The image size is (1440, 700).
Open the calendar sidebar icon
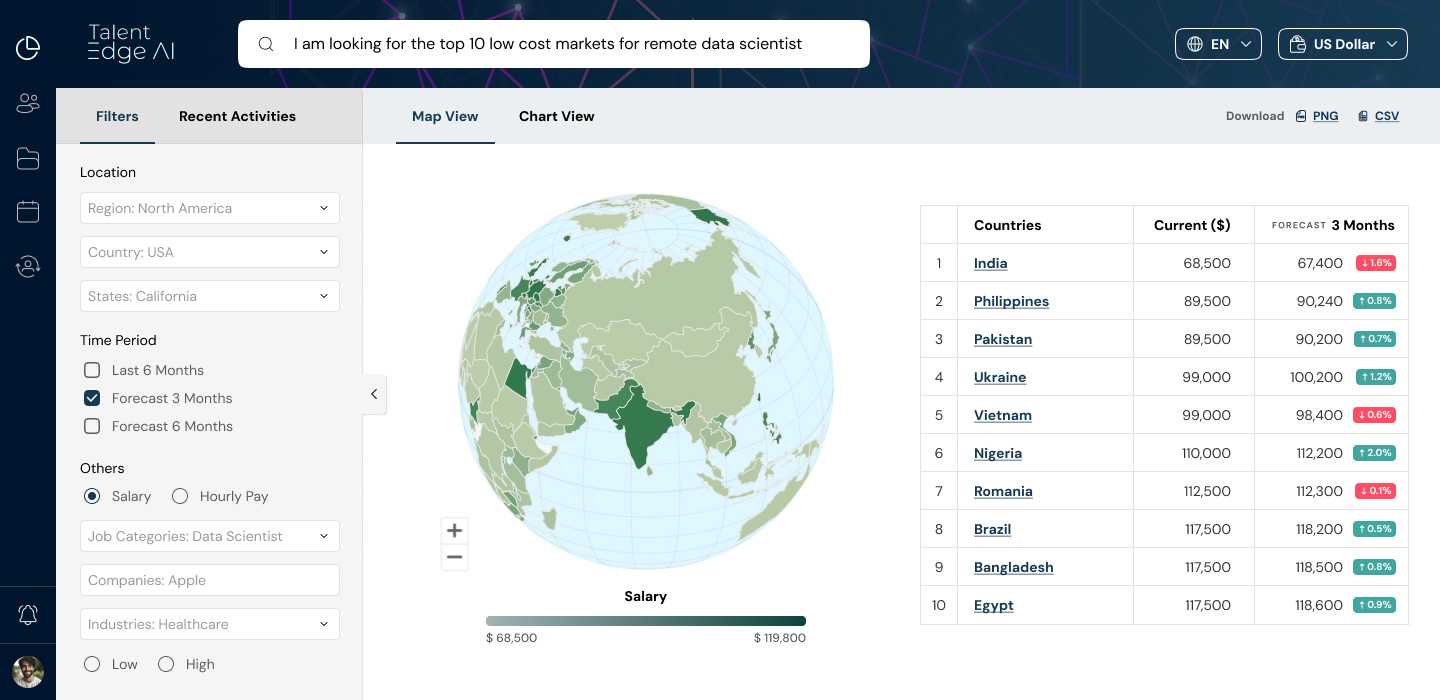pos(28,211)
